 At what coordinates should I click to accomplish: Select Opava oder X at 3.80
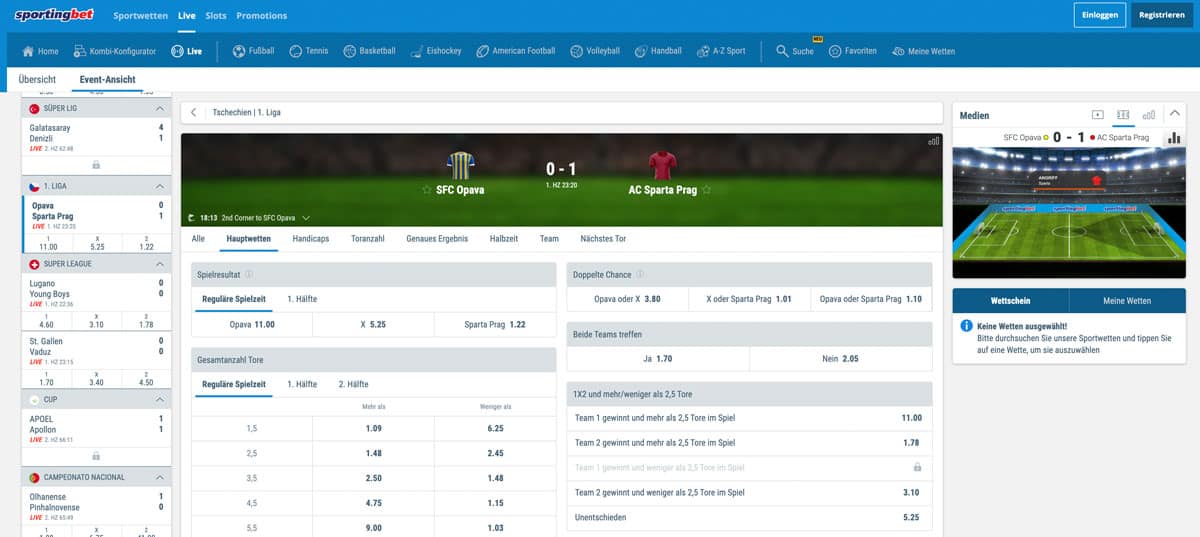pyautogui.click(x=627, y=299)
